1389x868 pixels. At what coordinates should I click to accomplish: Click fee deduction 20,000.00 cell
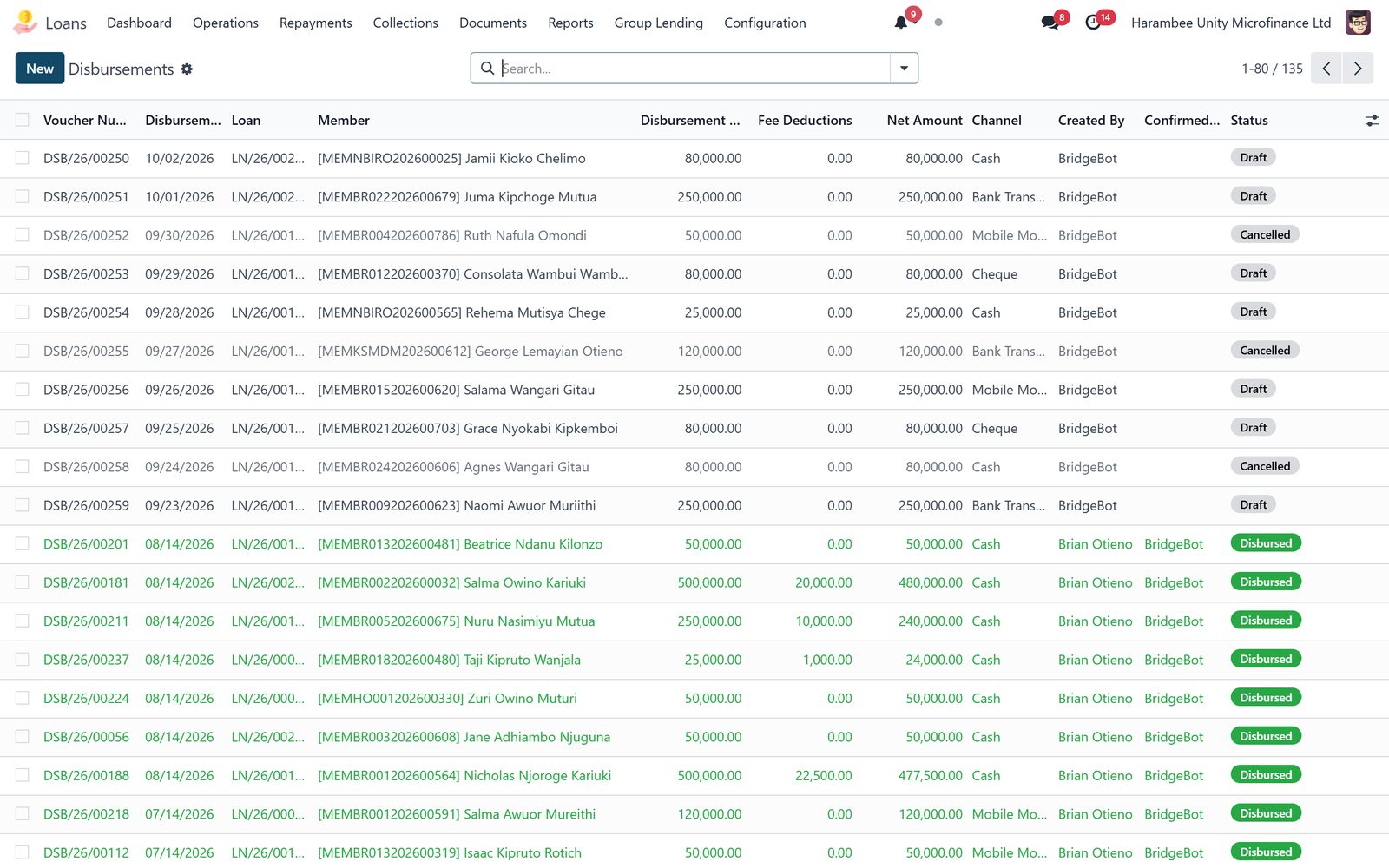coord(823,582)
